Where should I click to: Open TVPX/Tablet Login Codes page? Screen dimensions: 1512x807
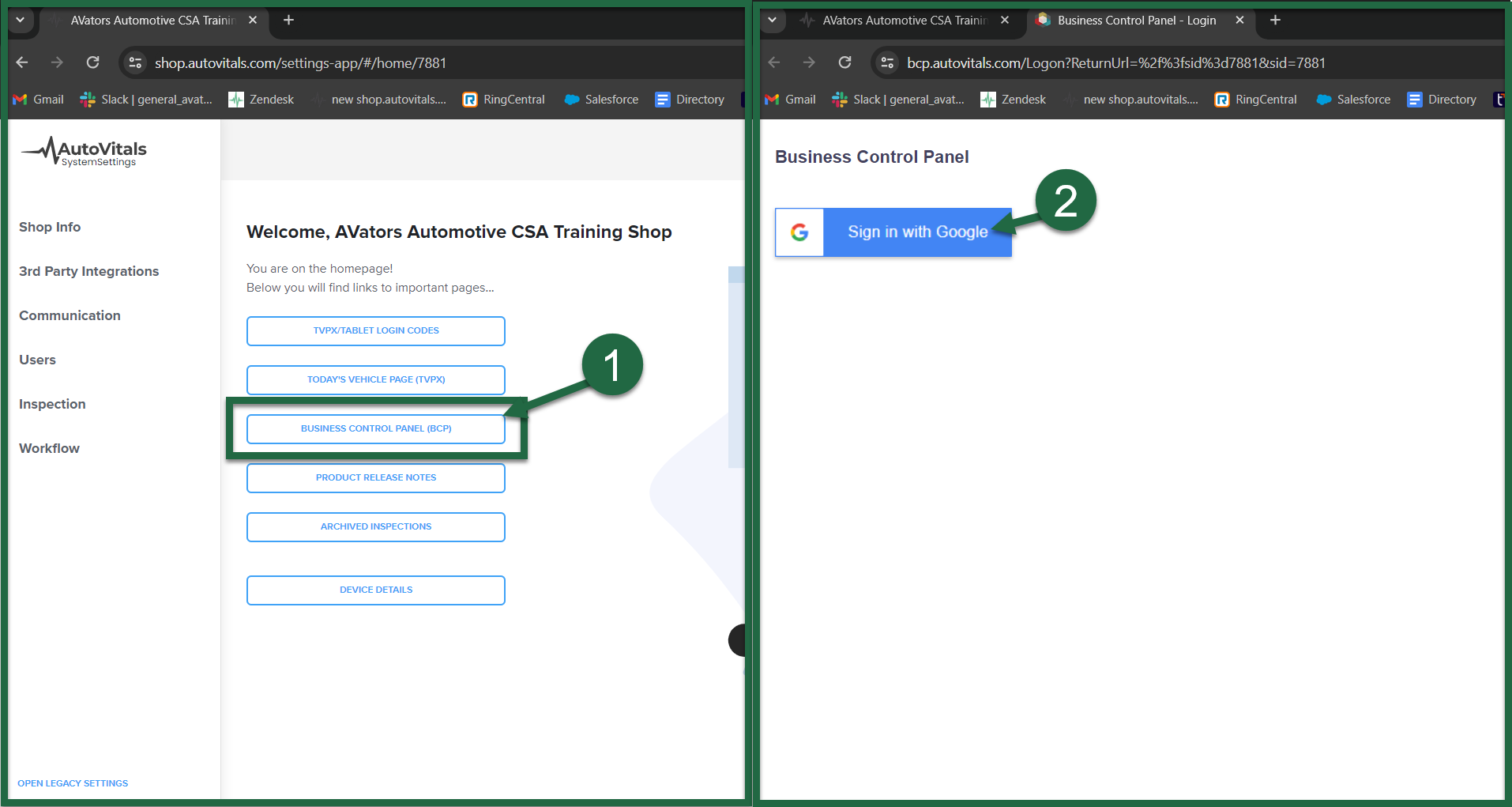tap(375, 330)
